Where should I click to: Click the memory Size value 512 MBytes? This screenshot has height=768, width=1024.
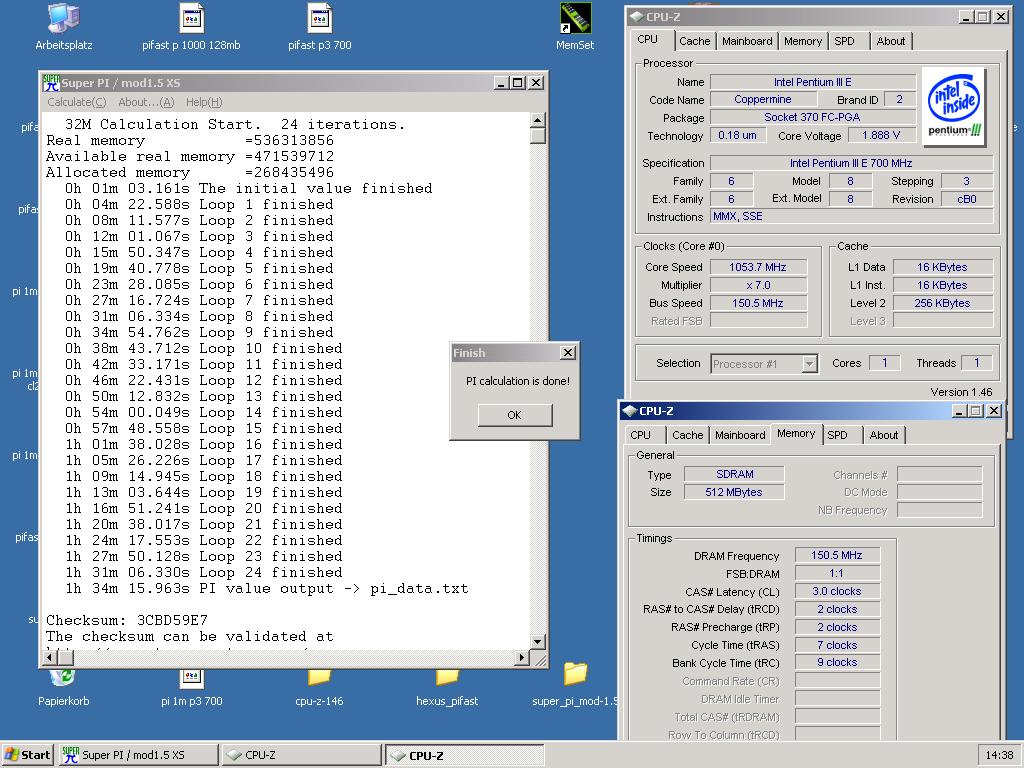[734, 492]
